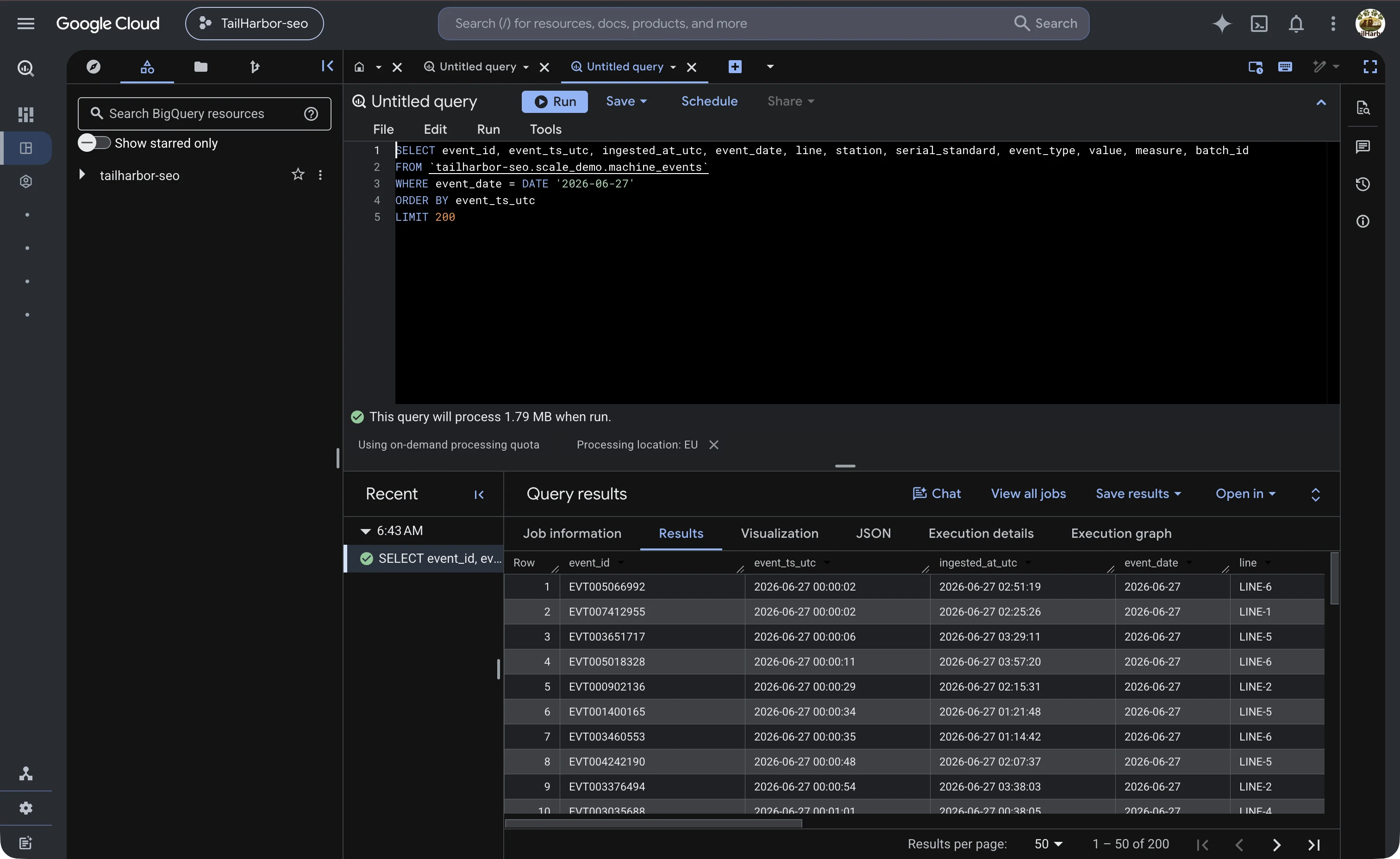Collapse the explorer pane
Screen dimensions: 1400x859
(x=327, y=66)
